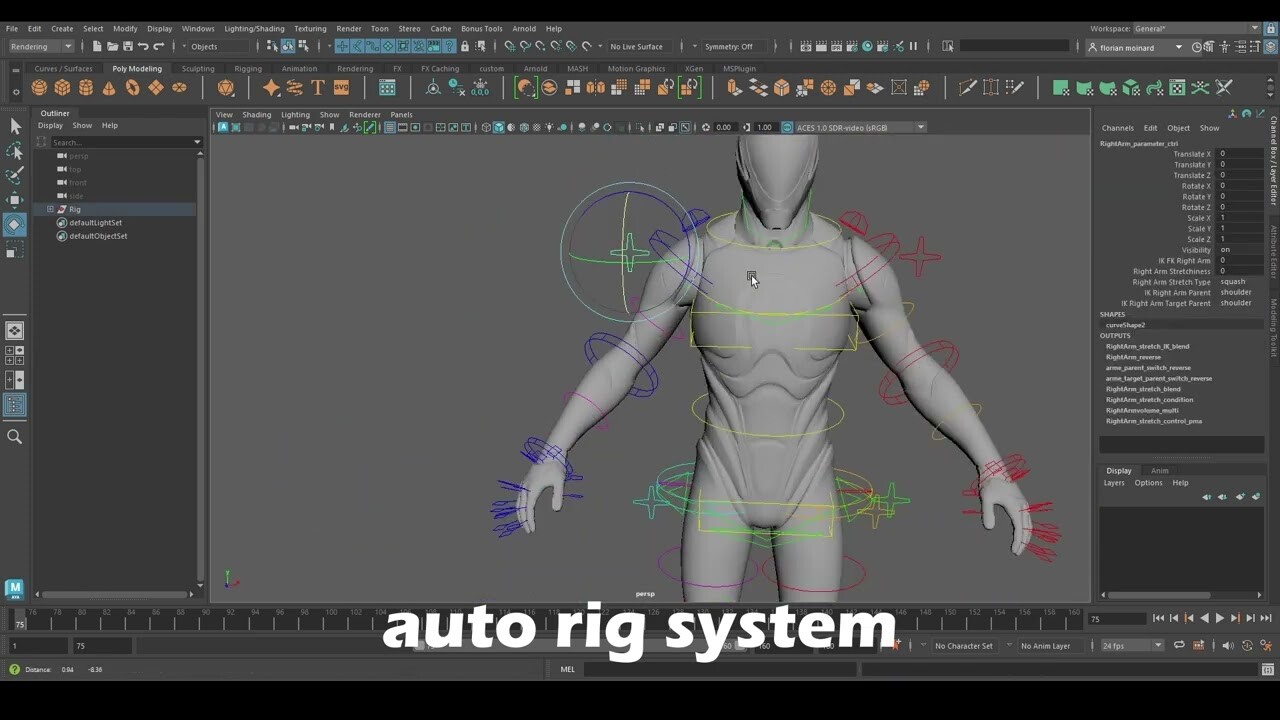Select the polygon Sphere tool on the shelf
1280x720 pixels.
37,88
